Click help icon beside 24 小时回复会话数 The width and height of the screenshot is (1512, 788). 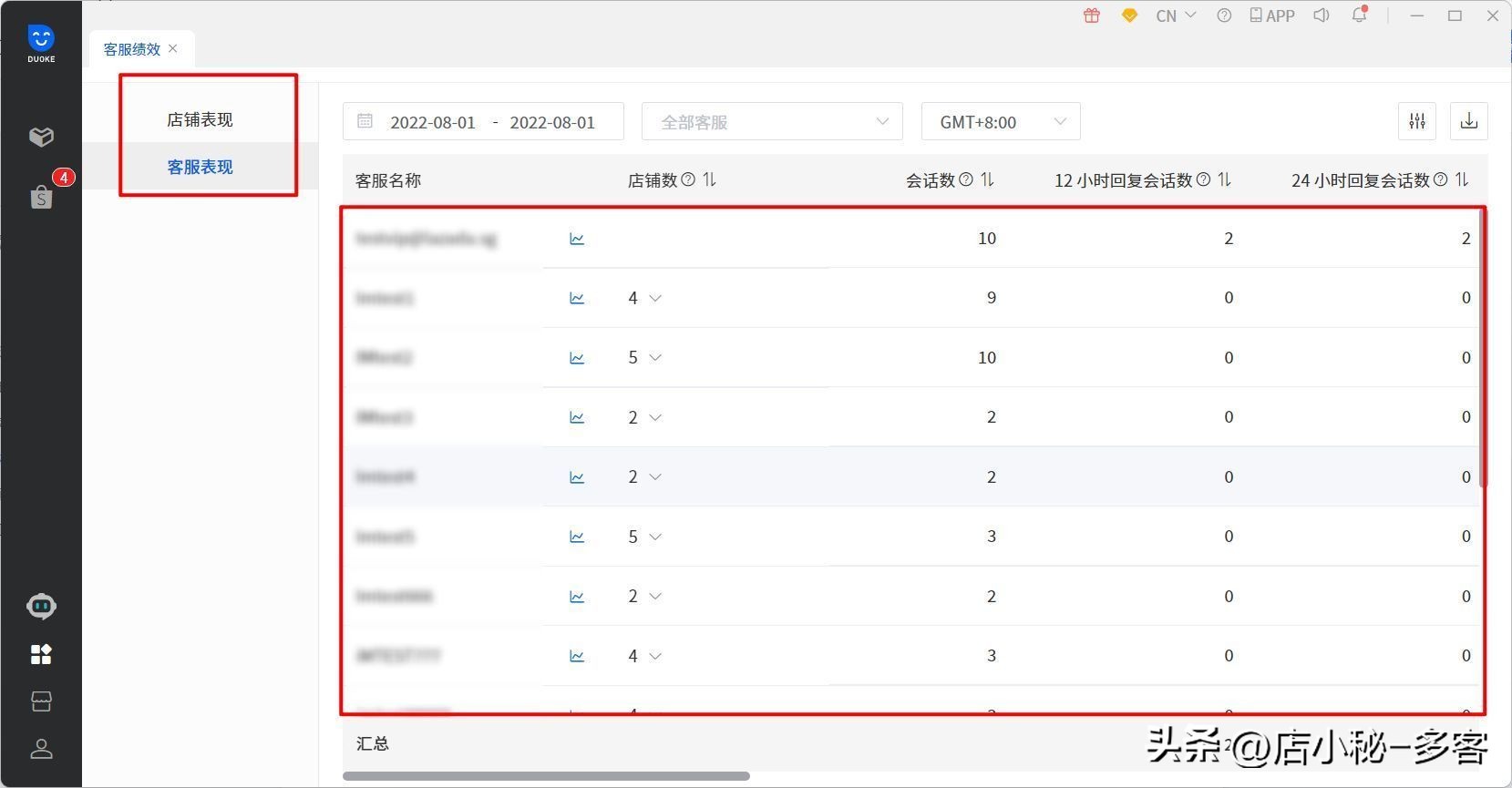[x=1440, y=179]
